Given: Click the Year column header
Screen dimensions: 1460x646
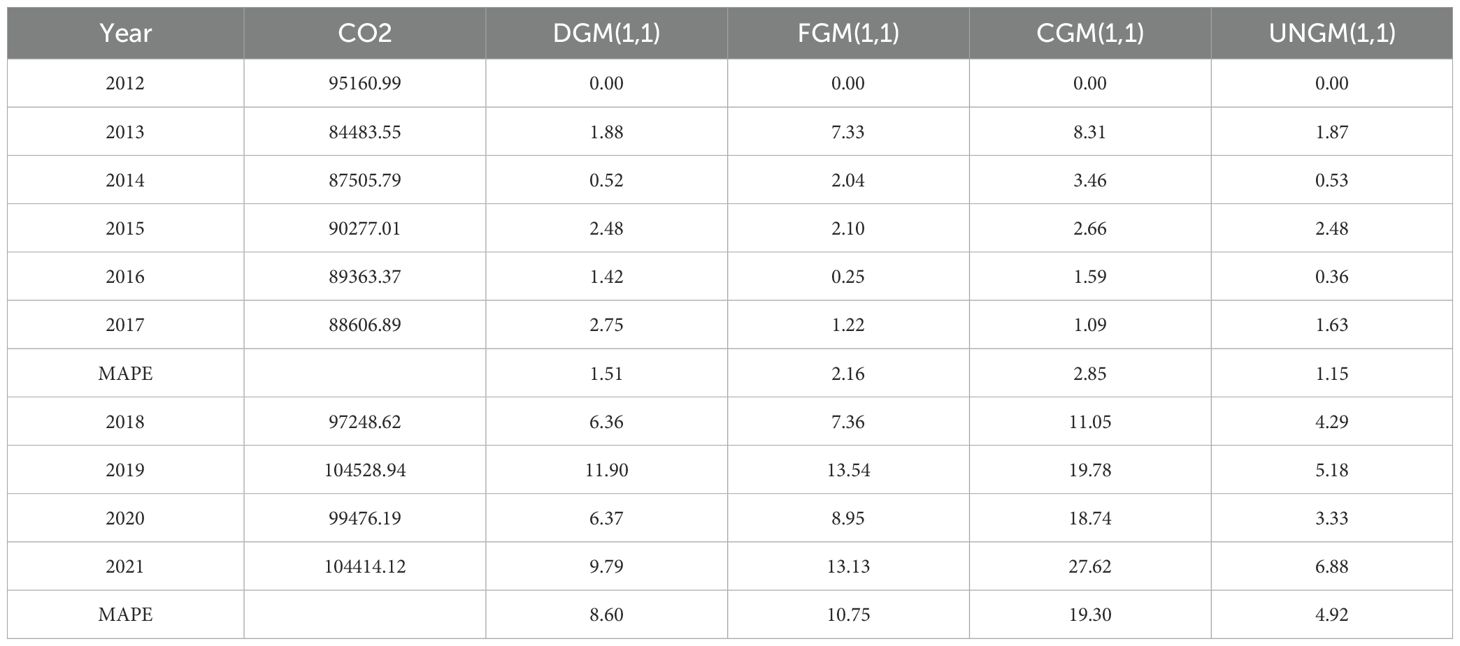Looking at the screenshot, I should point(126,33).
